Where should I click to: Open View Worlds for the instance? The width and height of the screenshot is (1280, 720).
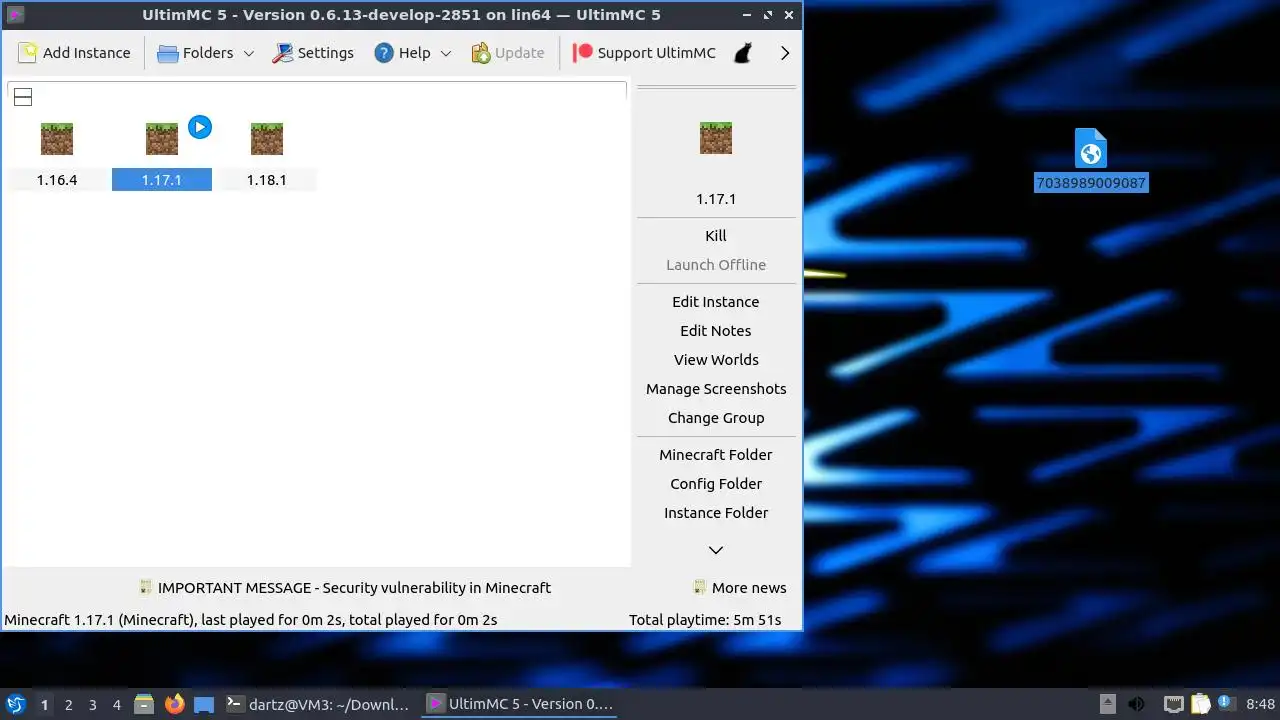coord(716,360)
